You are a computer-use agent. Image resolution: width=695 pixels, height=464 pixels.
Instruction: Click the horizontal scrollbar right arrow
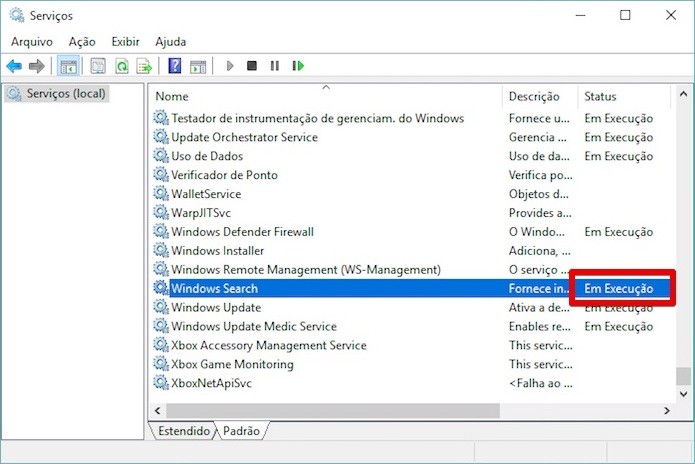[x=667, y=411]
